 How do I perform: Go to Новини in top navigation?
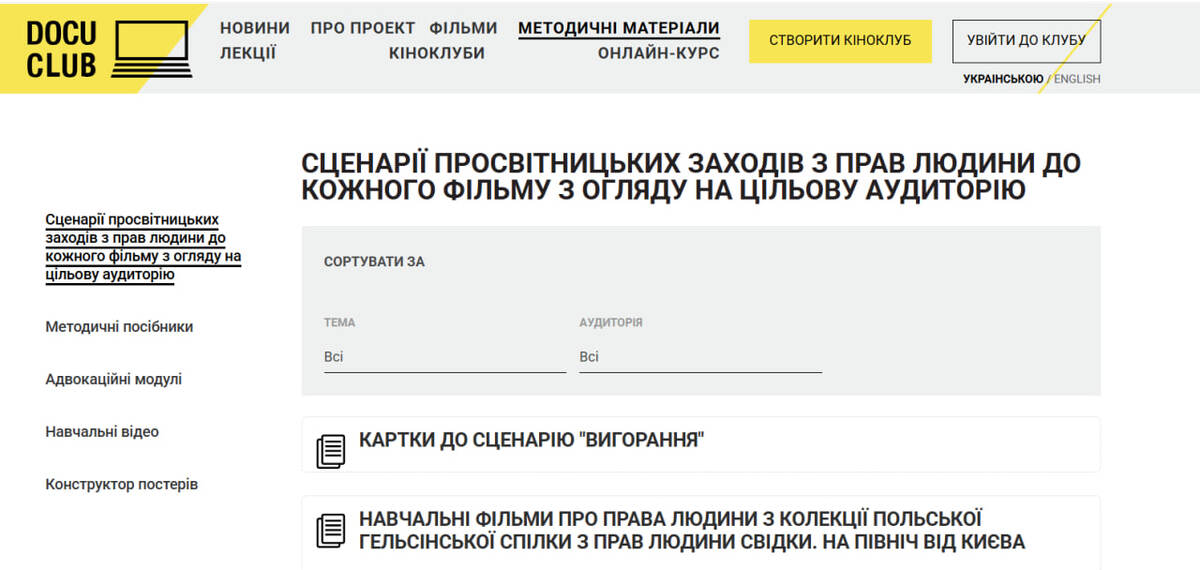[x=255, y=28]
